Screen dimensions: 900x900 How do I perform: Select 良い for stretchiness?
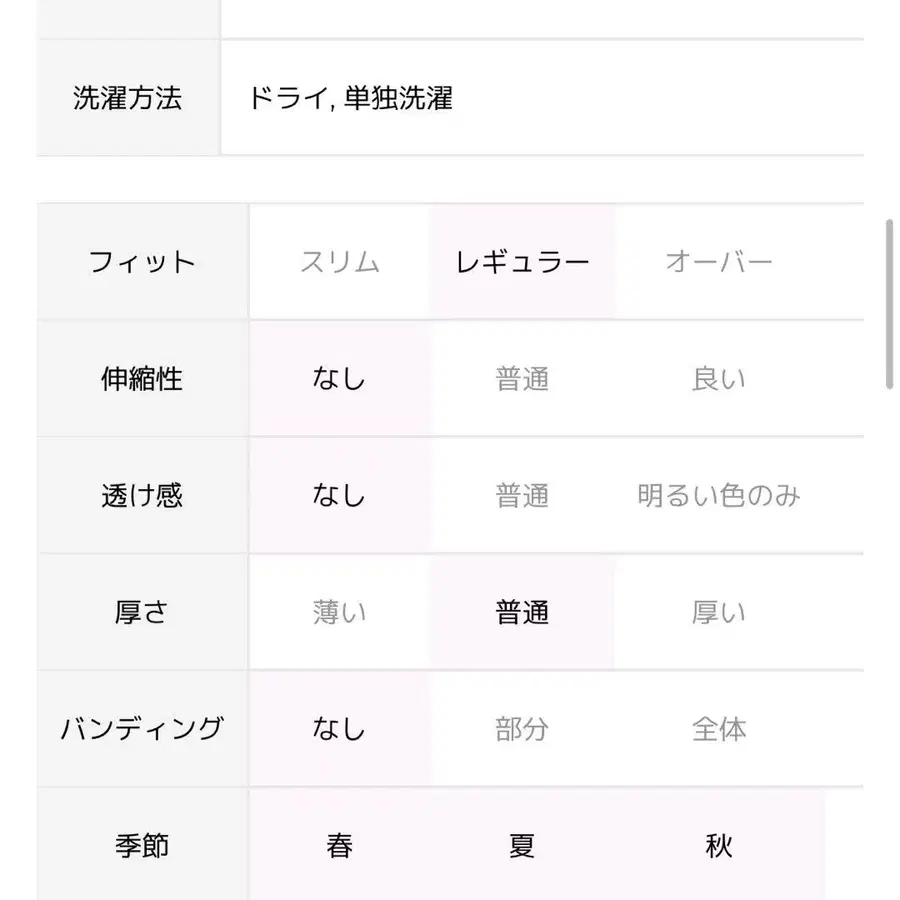(720, 378)
